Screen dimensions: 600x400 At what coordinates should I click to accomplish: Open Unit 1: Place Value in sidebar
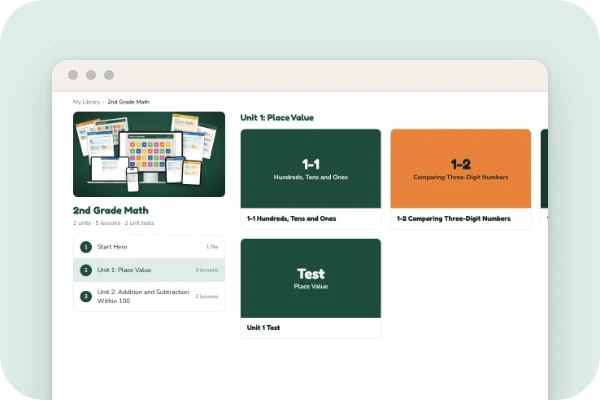pos(149,270)
